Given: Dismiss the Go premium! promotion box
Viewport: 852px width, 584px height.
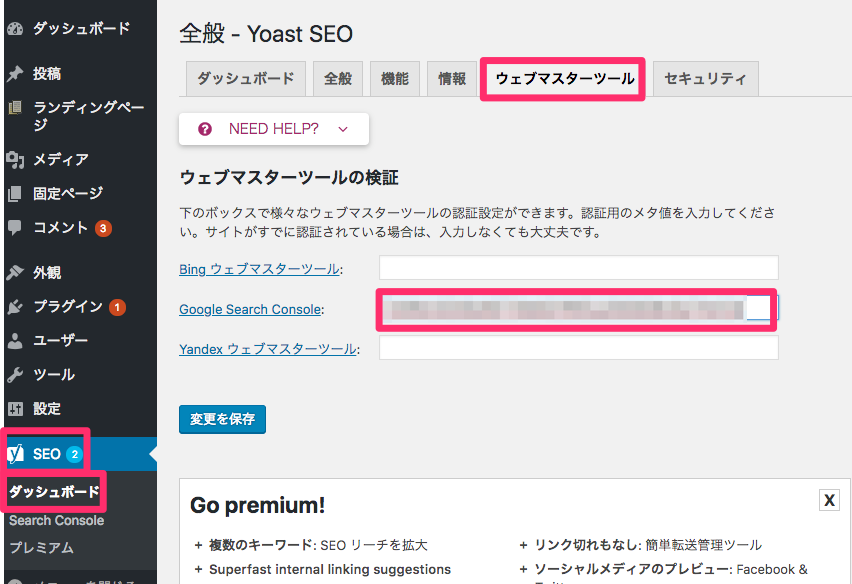Looking at the screenshot, I should point(829,500).
